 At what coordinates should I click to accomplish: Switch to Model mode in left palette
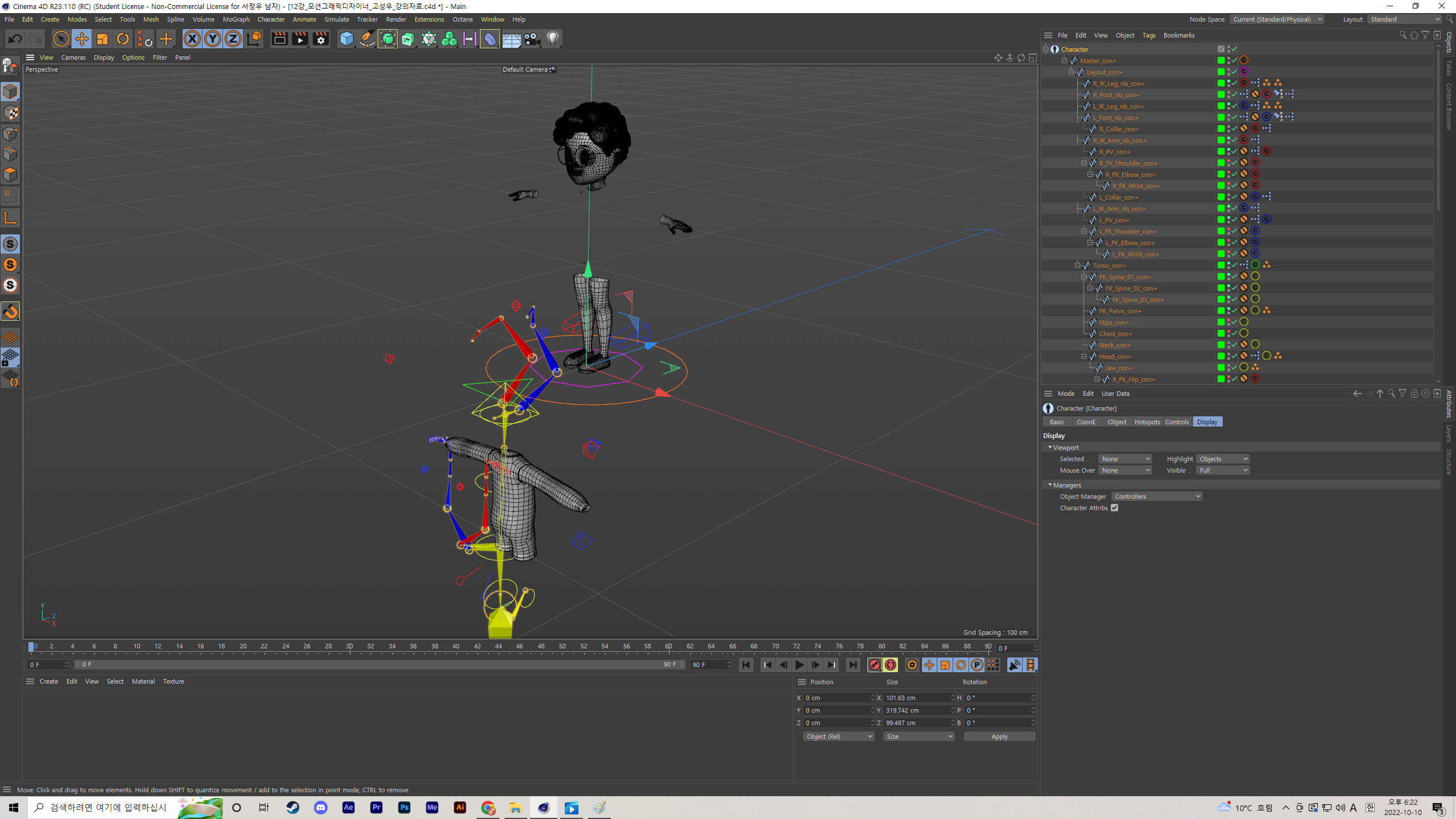pyautogui.click(x=10, y=92)
